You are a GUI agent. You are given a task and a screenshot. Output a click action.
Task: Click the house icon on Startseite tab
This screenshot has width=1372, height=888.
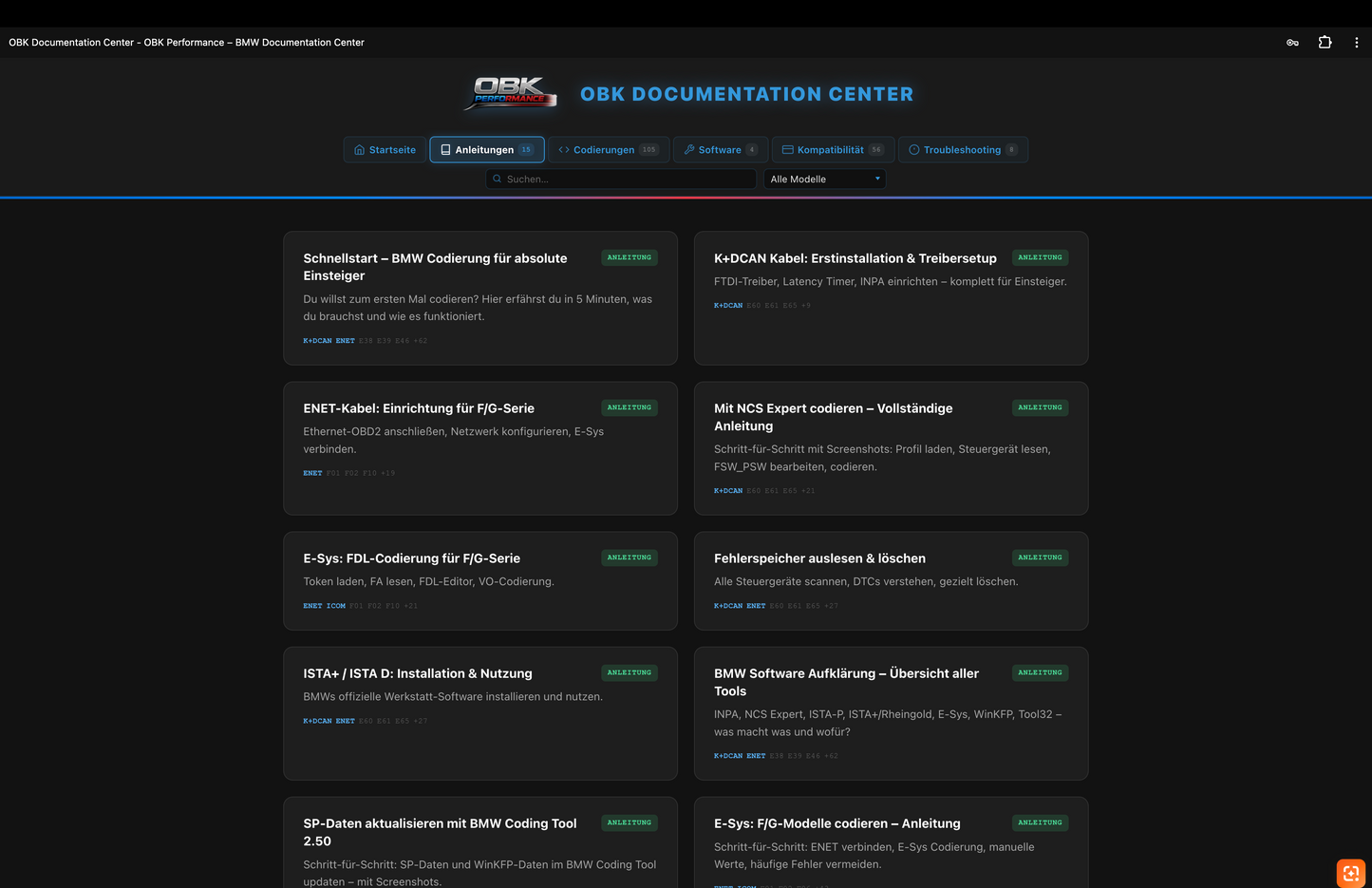coord(359,150)
